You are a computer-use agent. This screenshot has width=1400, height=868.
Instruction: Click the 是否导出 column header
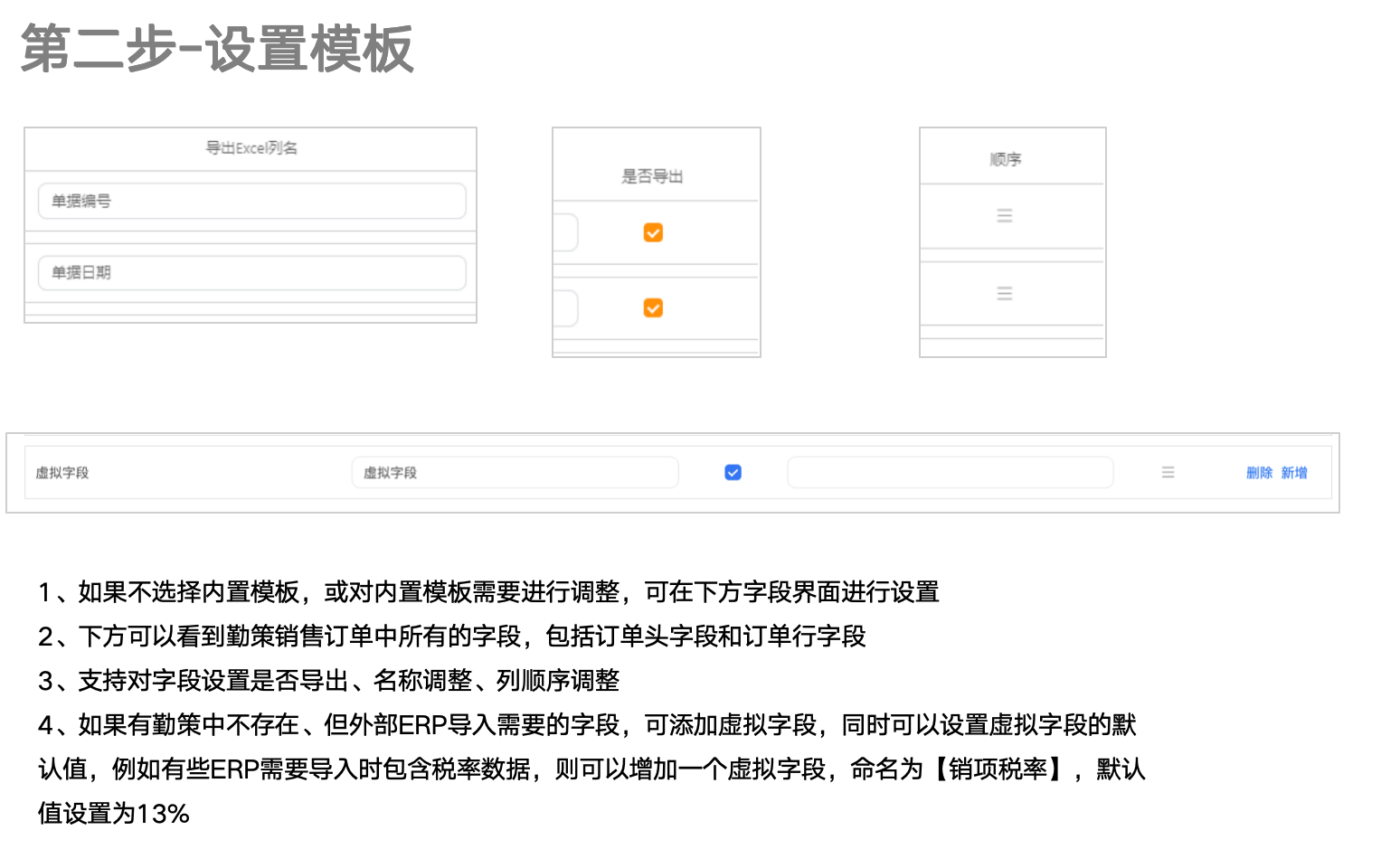(x=652, y=176)
